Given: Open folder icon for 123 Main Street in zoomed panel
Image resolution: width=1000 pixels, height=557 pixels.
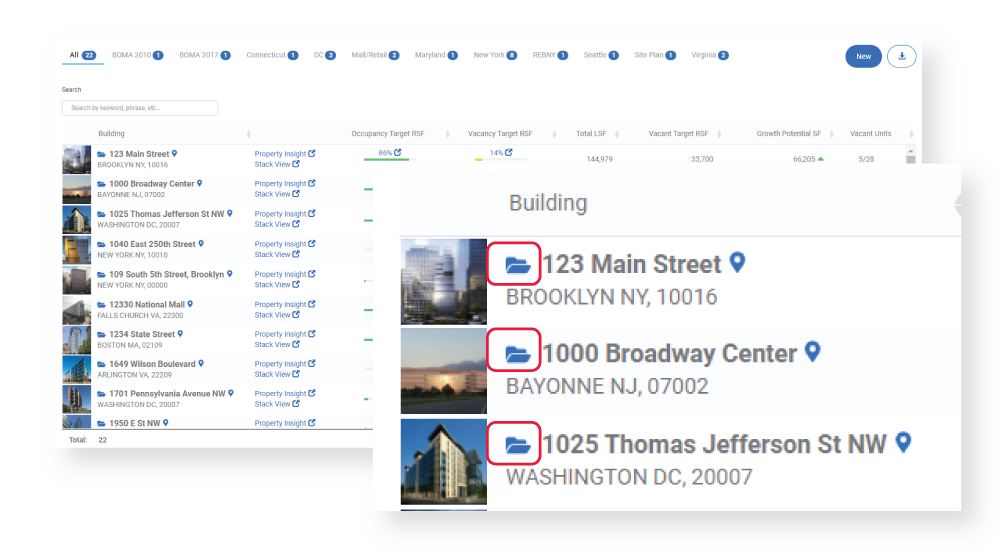Looking at the screenshot, I should point(517,264).
